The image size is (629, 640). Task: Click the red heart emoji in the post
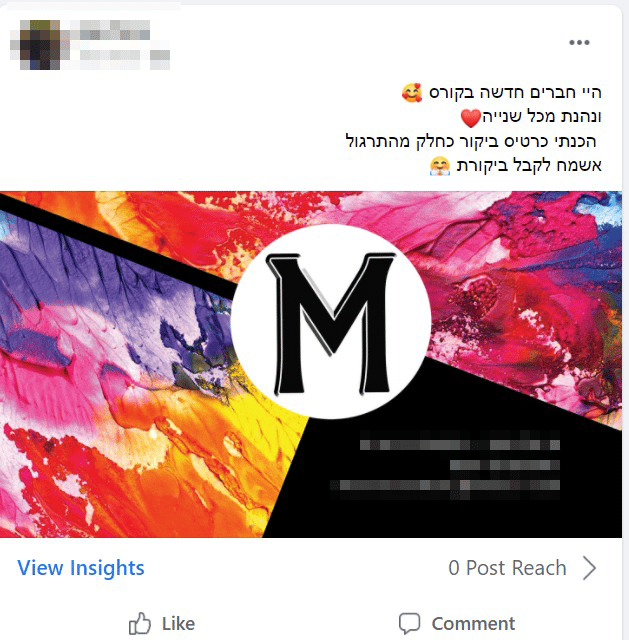tap(471, 118)
